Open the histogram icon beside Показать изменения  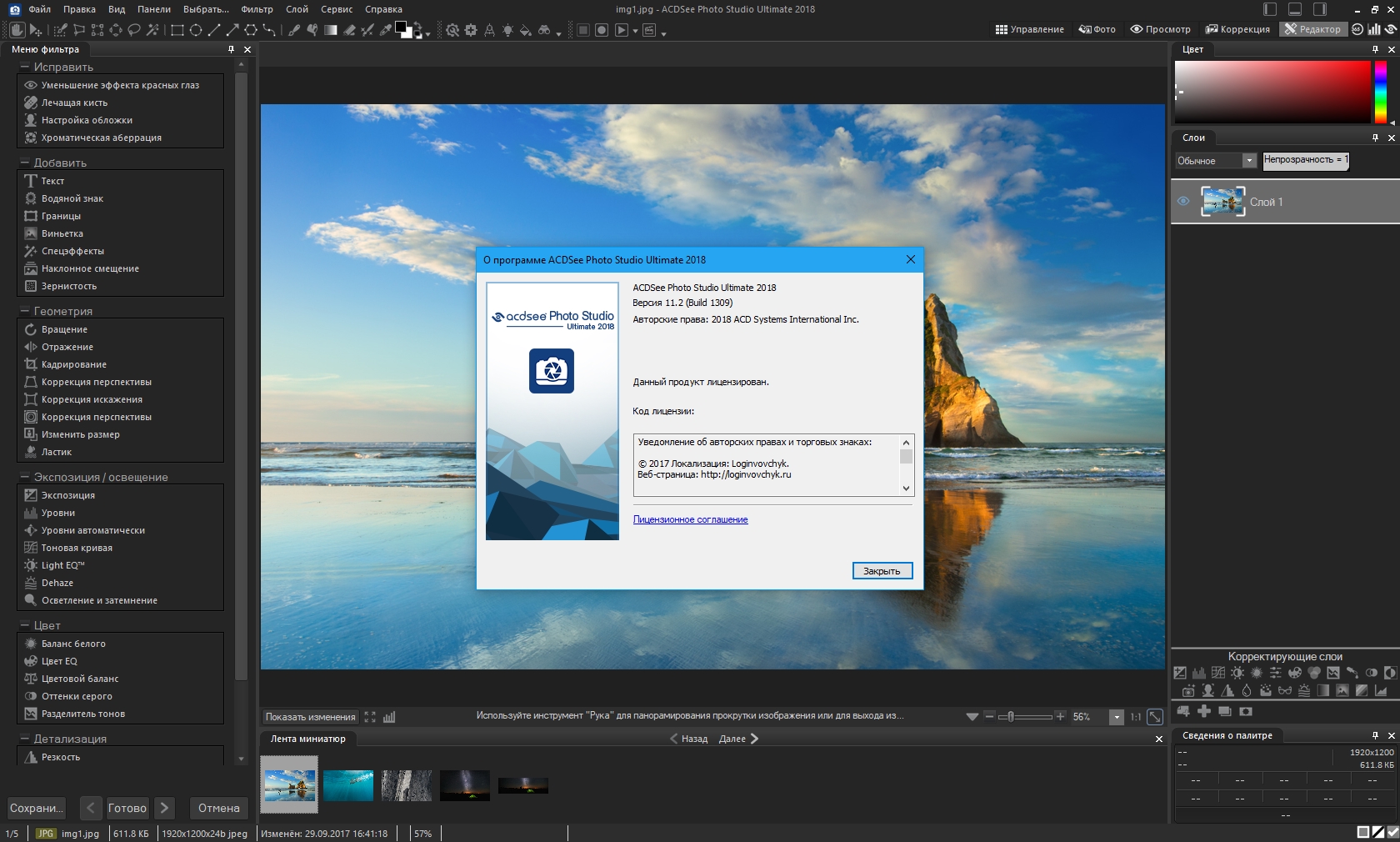(x=389, y=717)
